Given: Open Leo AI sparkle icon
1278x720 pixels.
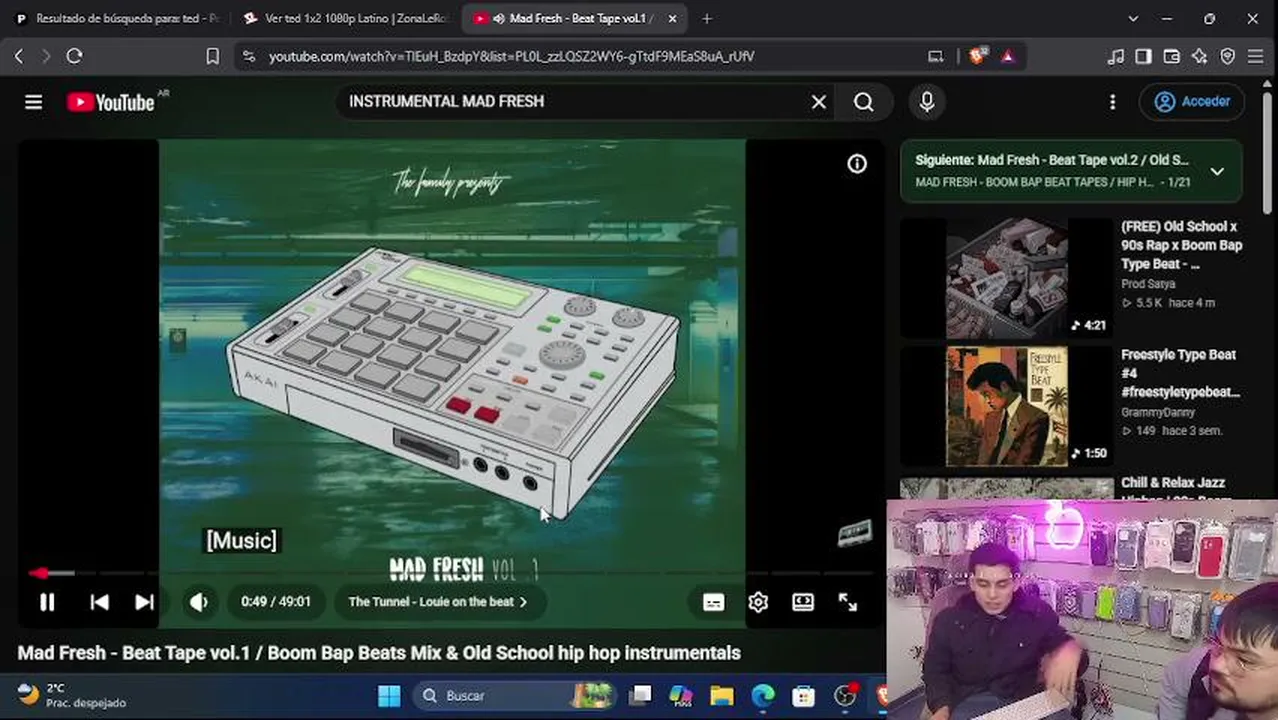Looking at the screenshot, I should (1199, 56).
